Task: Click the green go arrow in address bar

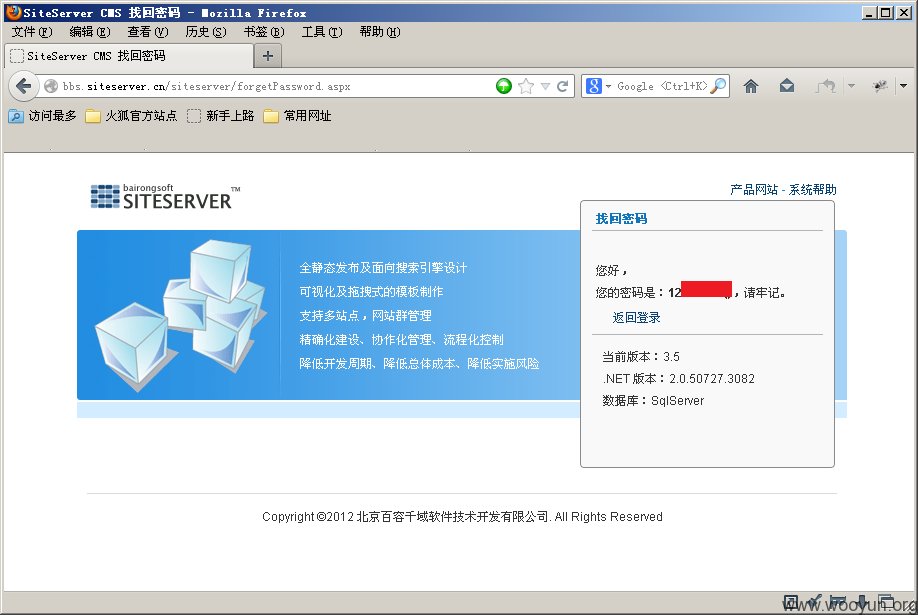Action: [503, 86]
